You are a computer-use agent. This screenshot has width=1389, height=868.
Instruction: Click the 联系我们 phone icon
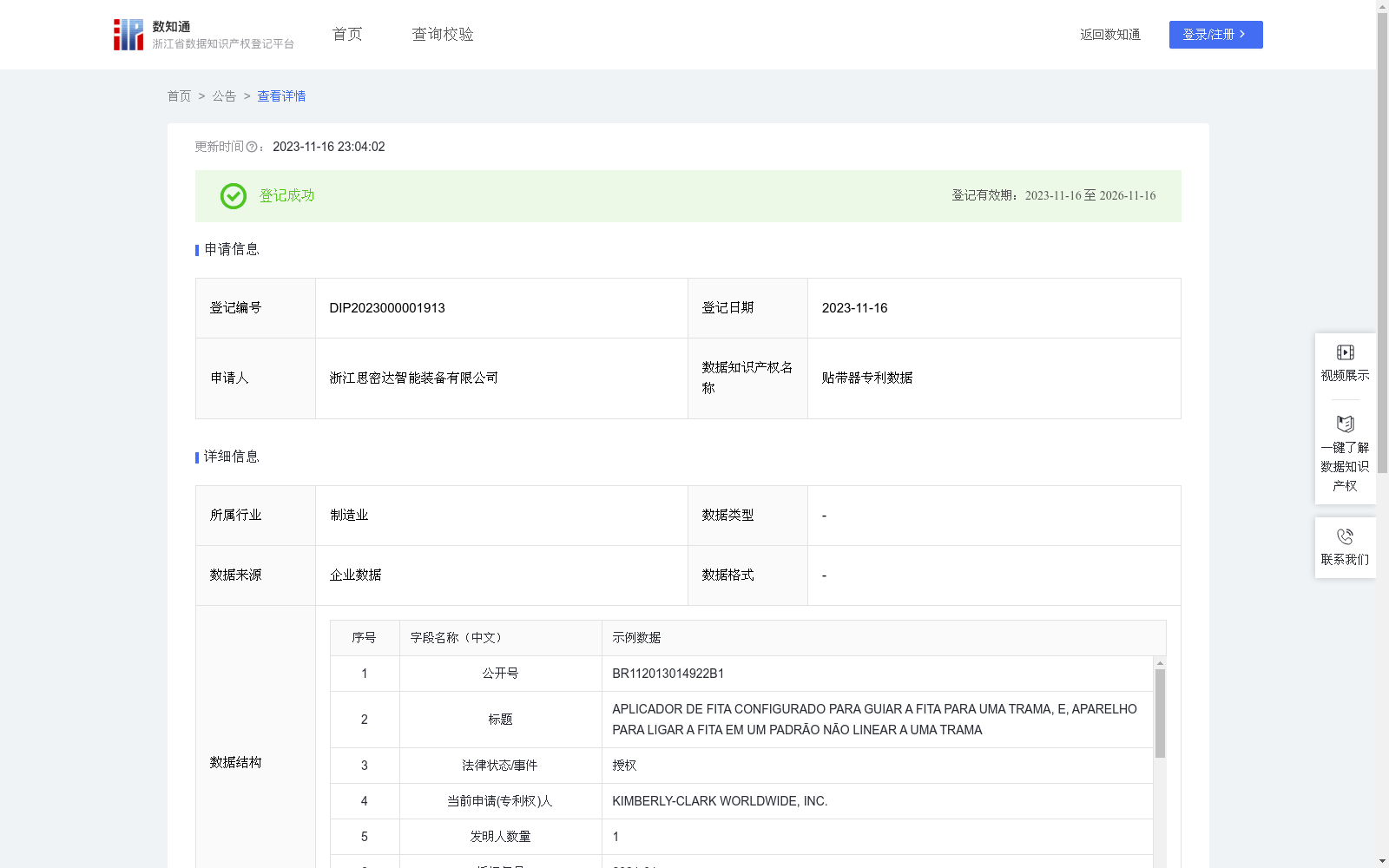tap(1345, 536)
